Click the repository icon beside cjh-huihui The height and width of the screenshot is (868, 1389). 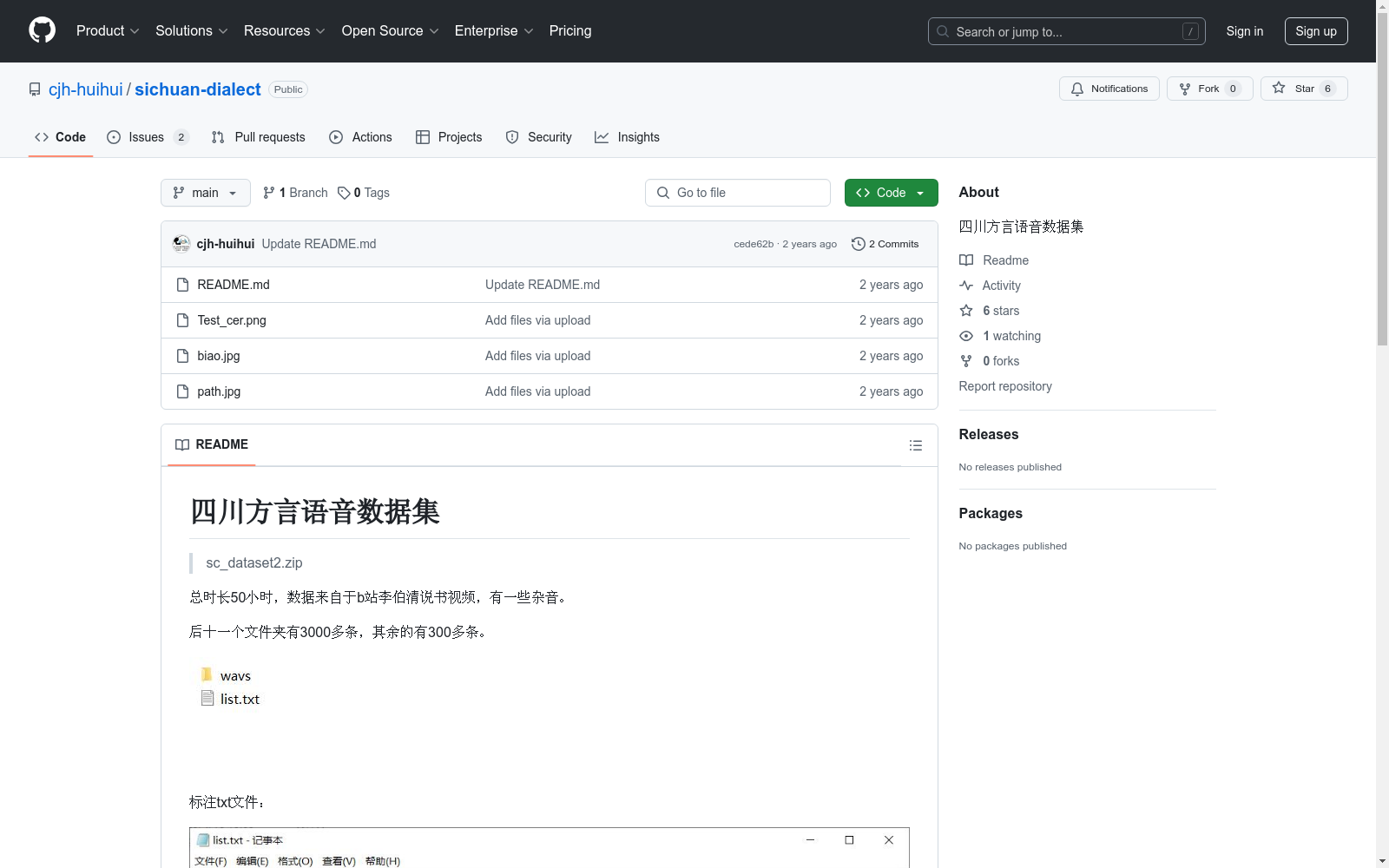pos(35,89)
